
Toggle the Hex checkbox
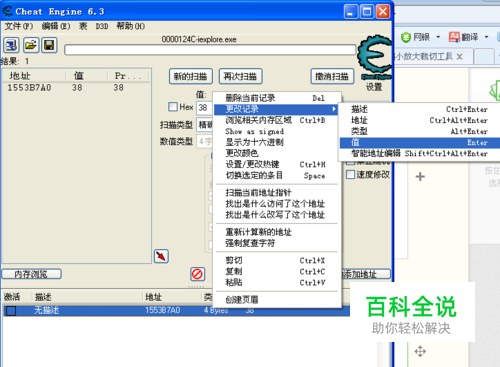coord(173,107)
